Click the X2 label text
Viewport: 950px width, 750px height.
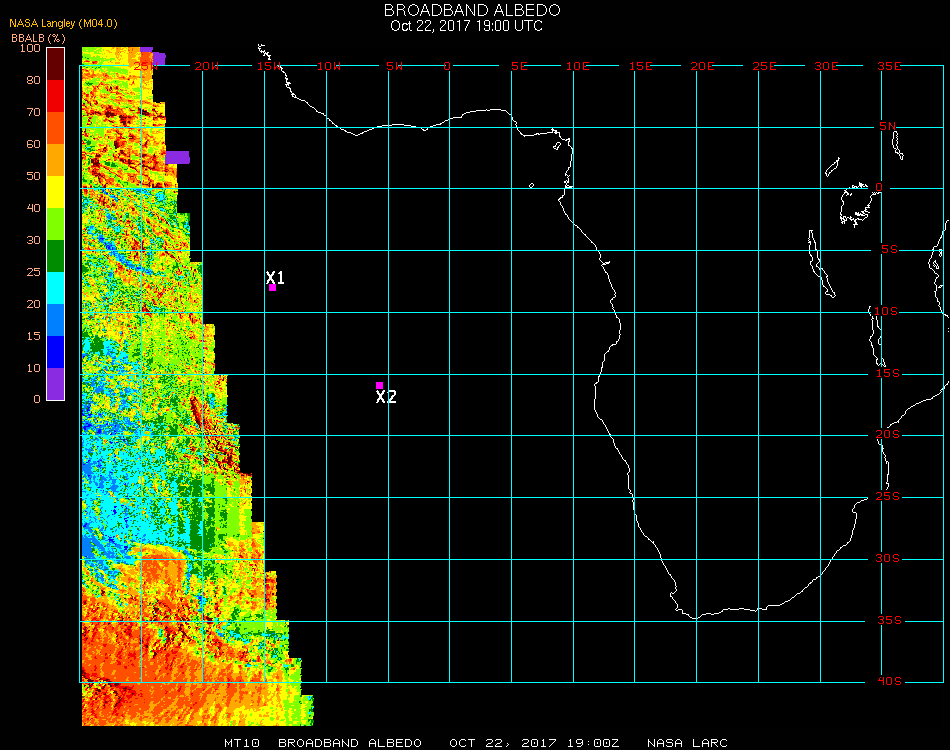click(x=386, y=397)
